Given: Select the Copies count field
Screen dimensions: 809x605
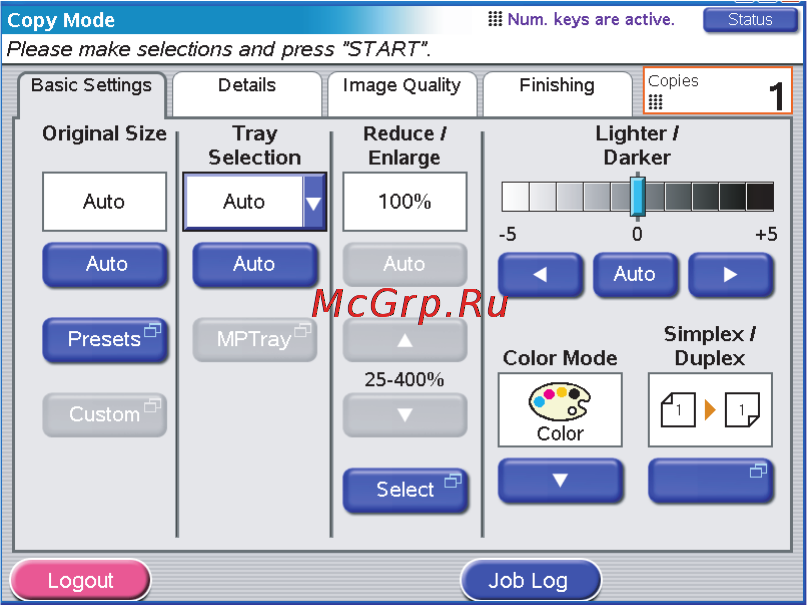Looking at the screenshot, I should point(717,90).
